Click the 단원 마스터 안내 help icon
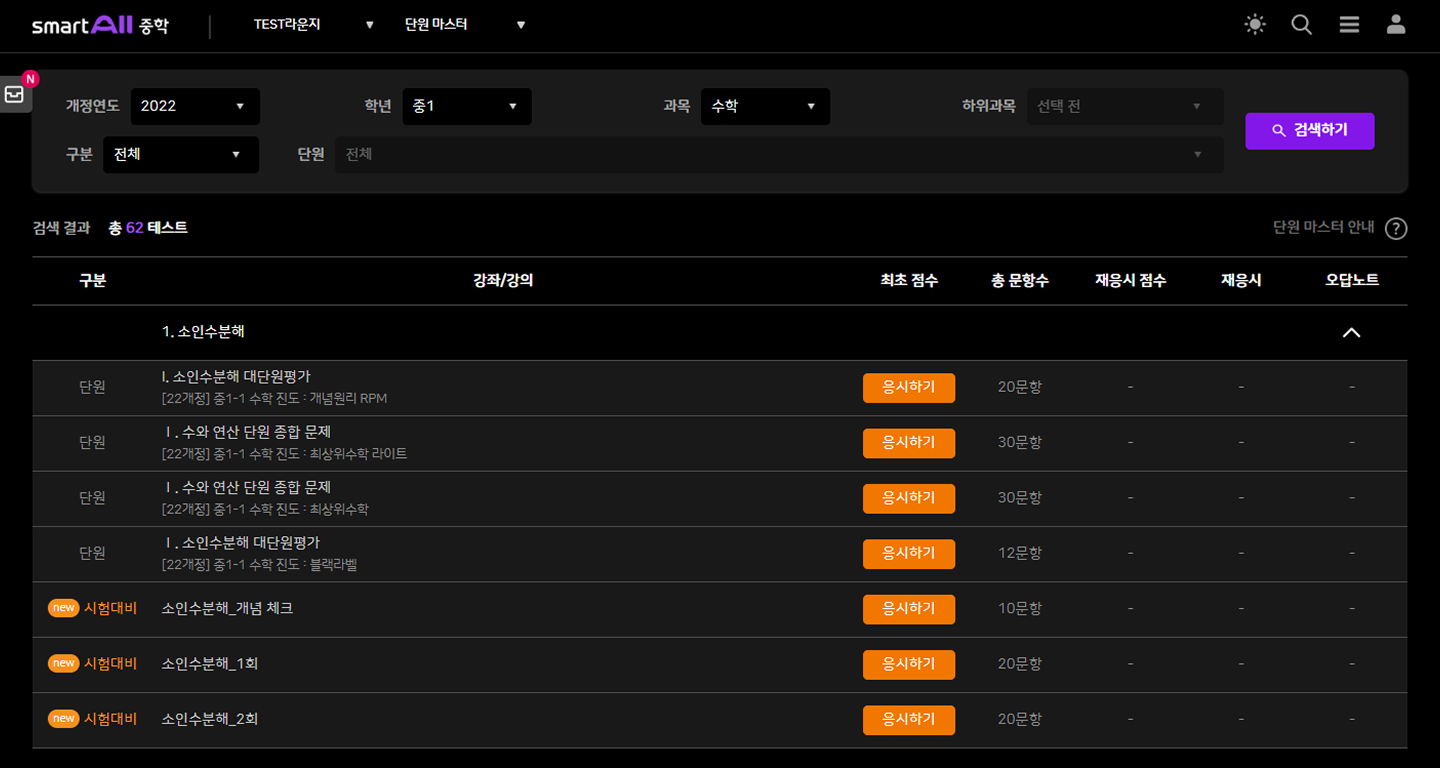 [1396, 229]
